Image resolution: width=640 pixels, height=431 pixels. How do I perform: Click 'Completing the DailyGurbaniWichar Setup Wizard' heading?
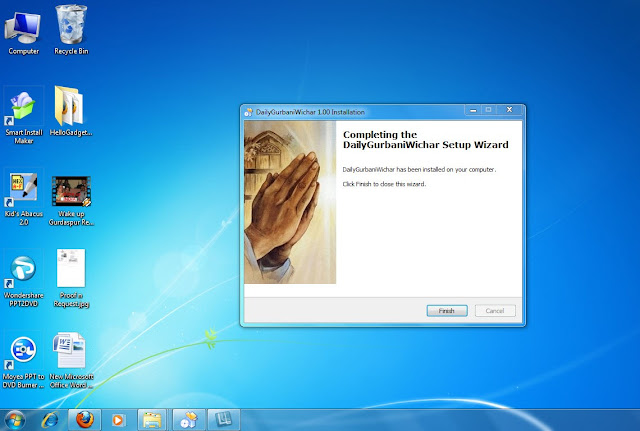[x=426, y=140]
